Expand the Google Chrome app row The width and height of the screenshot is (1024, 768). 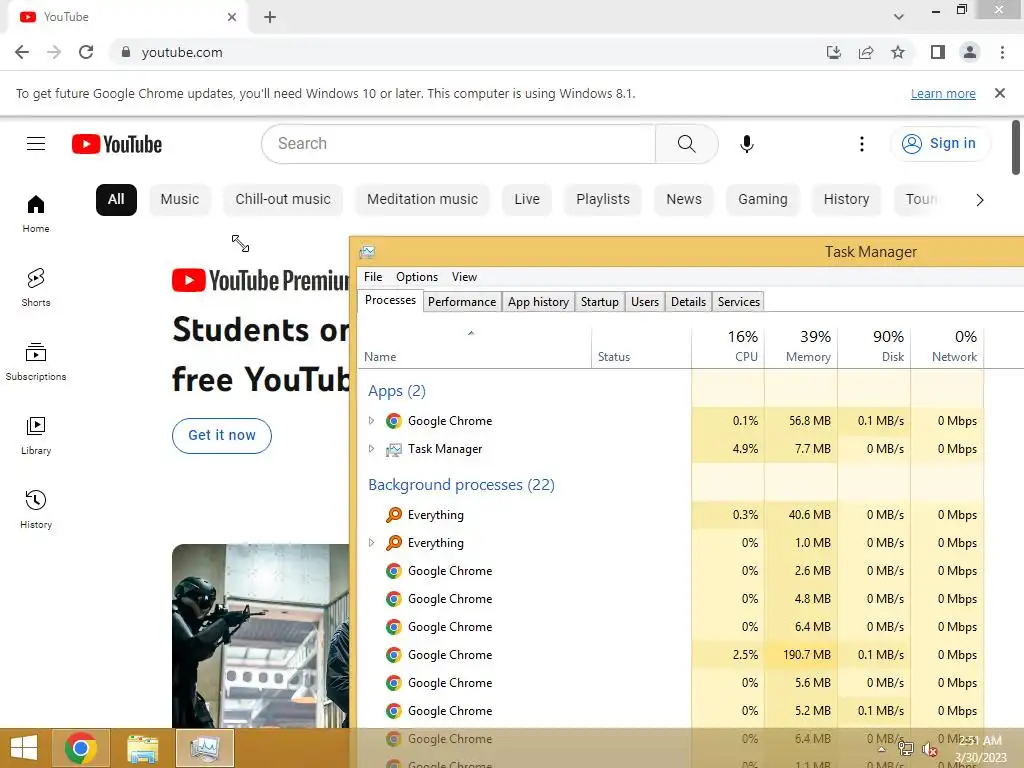[371, 421]
